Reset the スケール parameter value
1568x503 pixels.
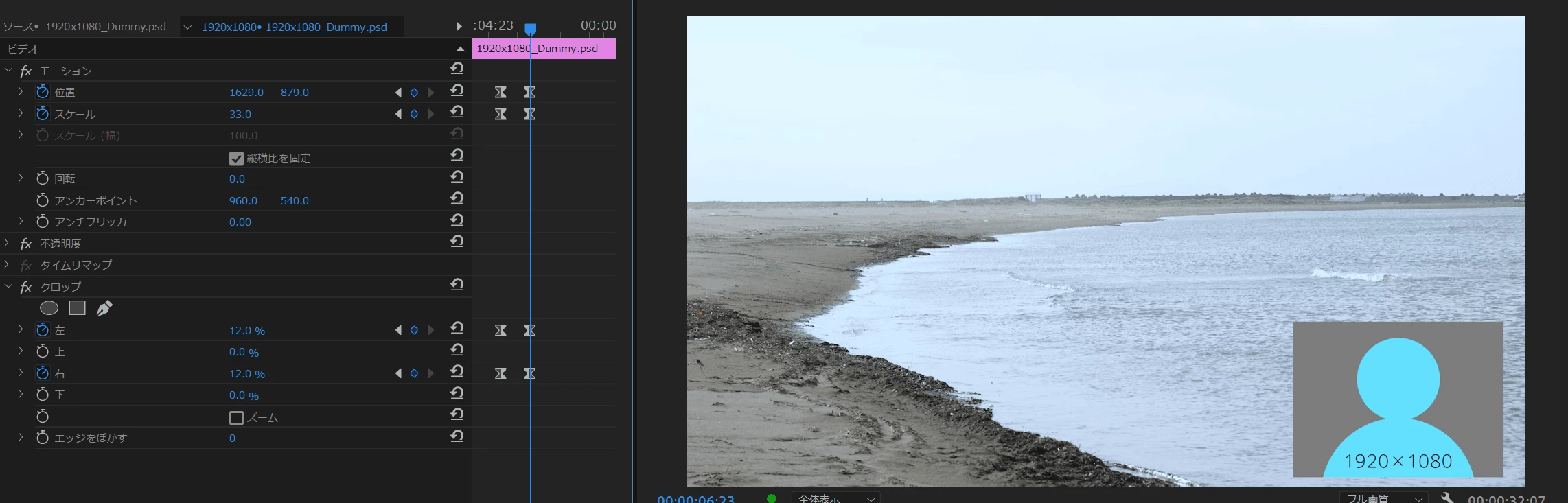457,111
